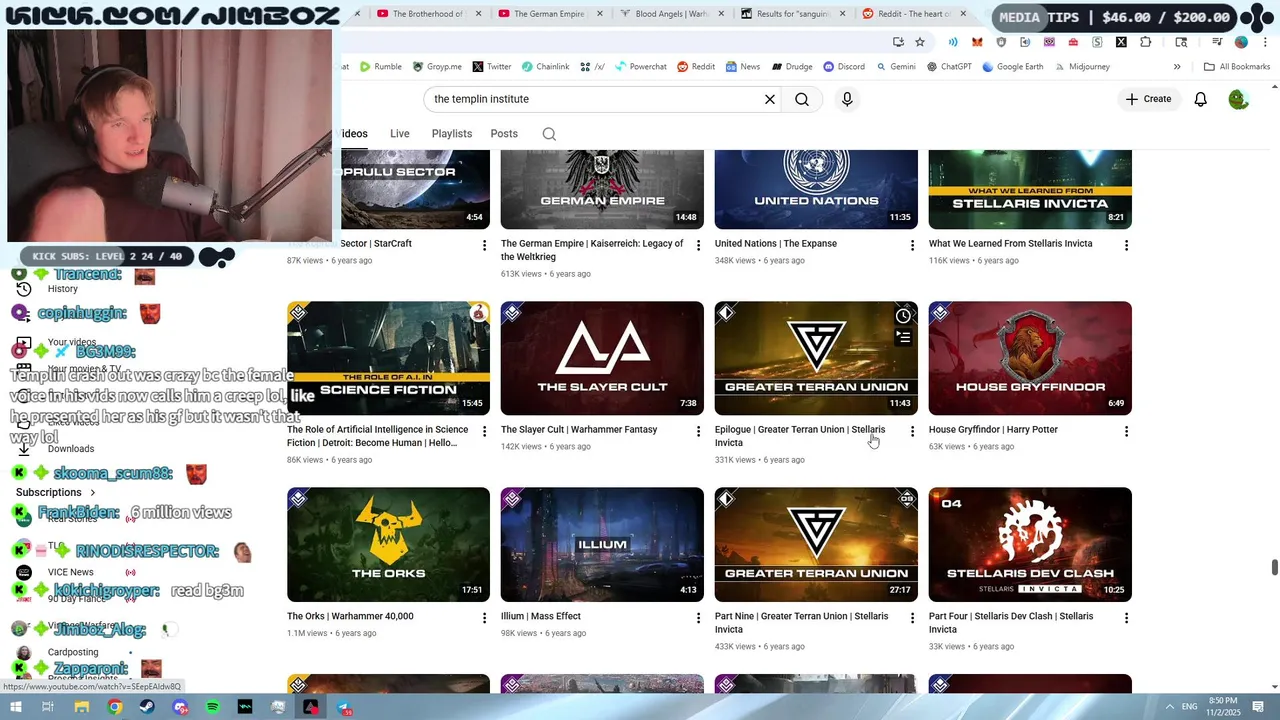1280x720 pixels.
Task: Clear the search box with X
Action: pyautogui.click(x=770, y=99)
